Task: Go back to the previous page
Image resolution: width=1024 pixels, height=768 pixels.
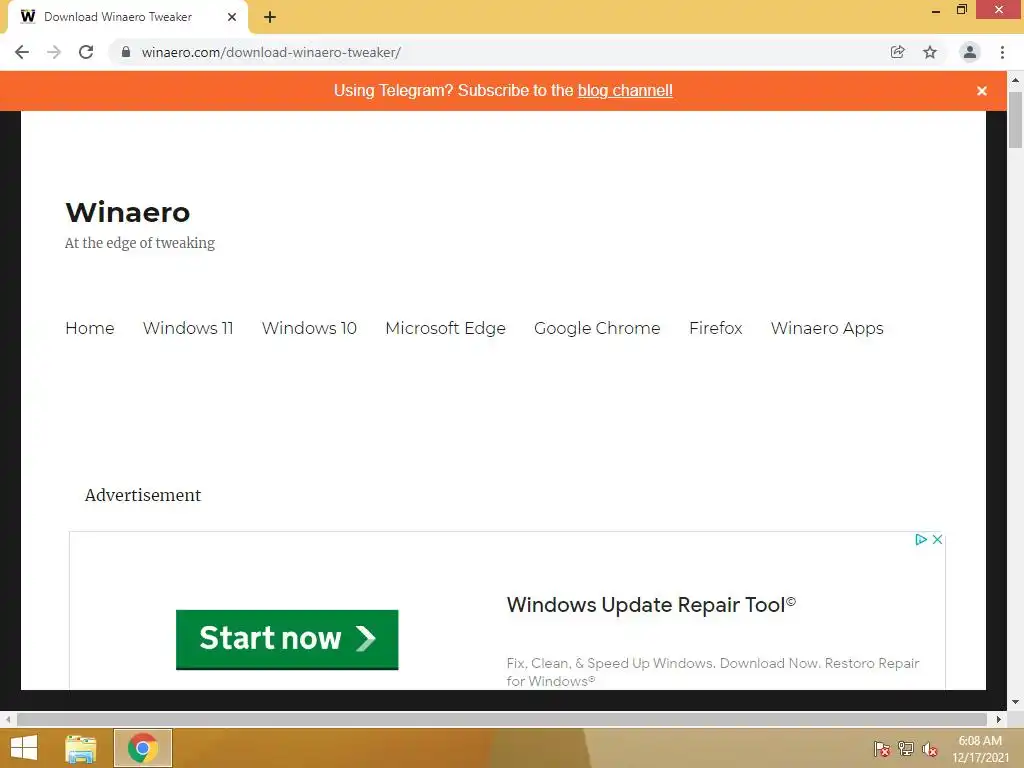Action: 22,52
